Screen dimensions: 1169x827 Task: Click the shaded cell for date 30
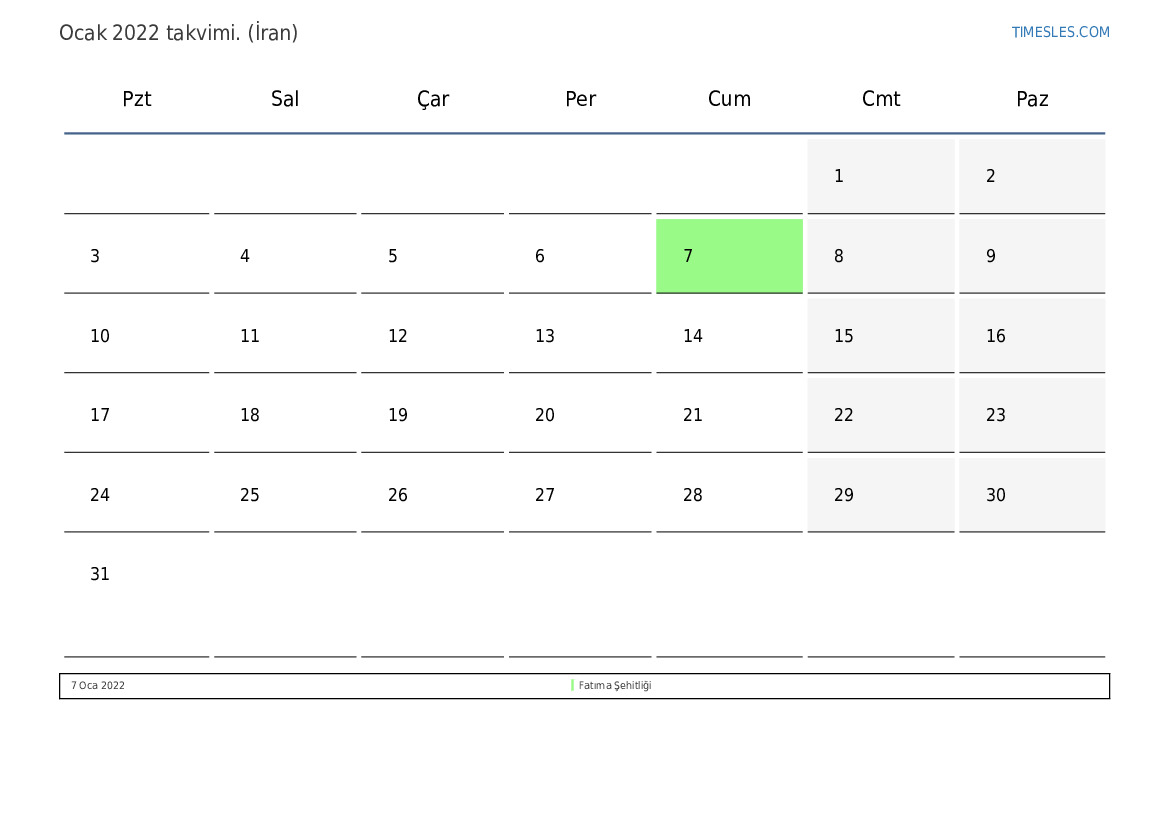coord(1031,495)
